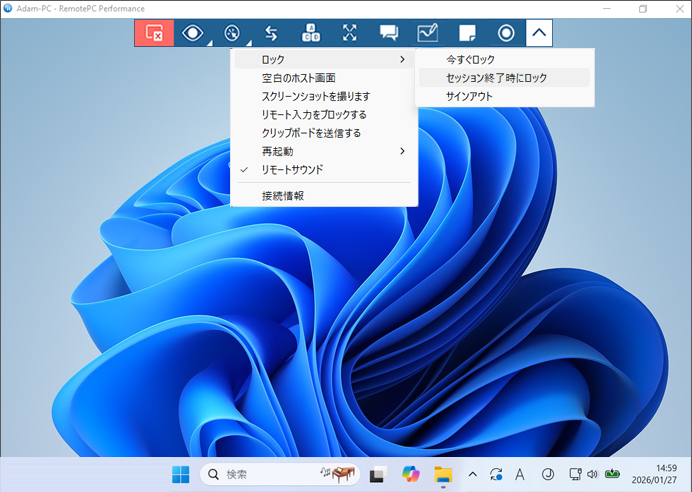Screen dimensions: 692x492
Task: Open Task View on the taskbar
Action: (378, 475)
